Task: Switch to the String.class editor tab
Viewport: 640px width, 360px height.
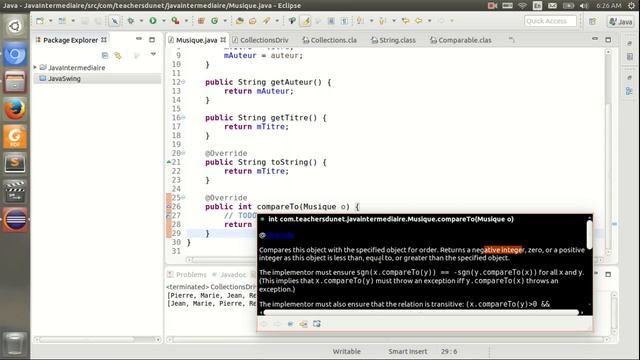Action: [x=393, y=40]
